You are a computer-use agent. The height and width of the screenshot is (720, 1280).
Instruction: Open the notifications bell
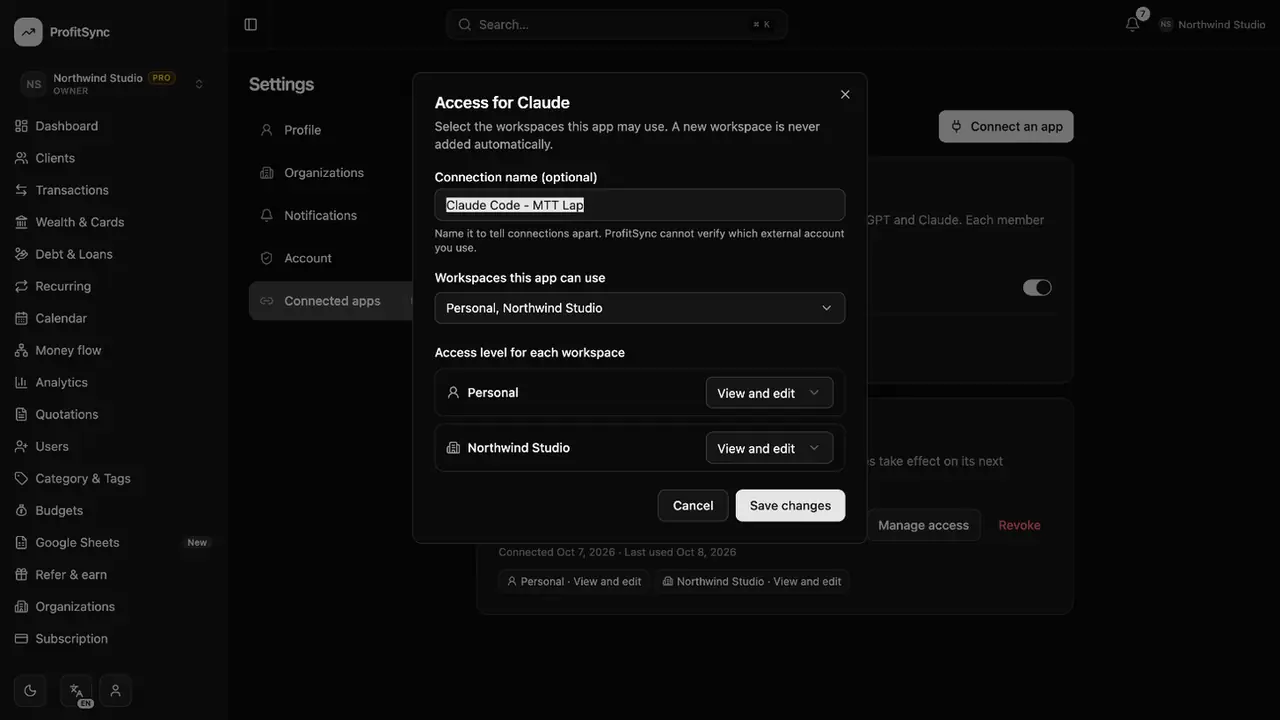tap(1132, 24)
